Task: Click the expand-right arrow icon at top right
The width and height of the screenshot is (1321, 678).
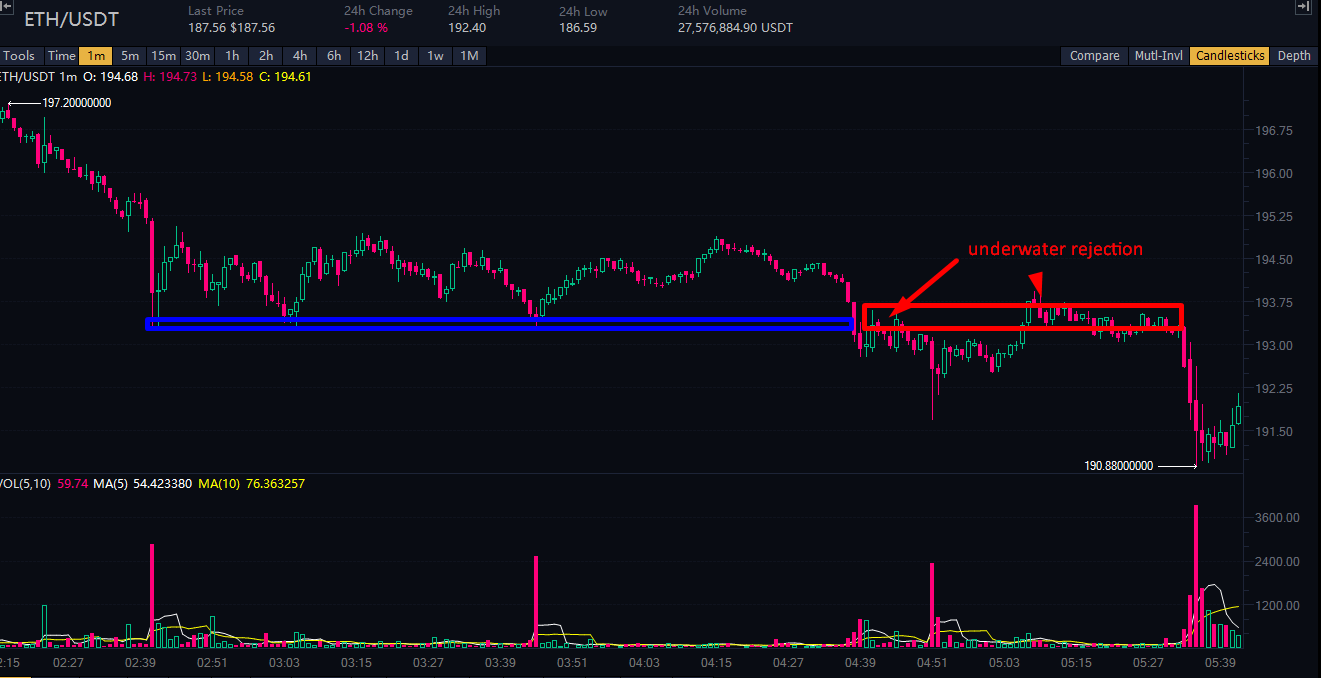Action: point(1302,8)
